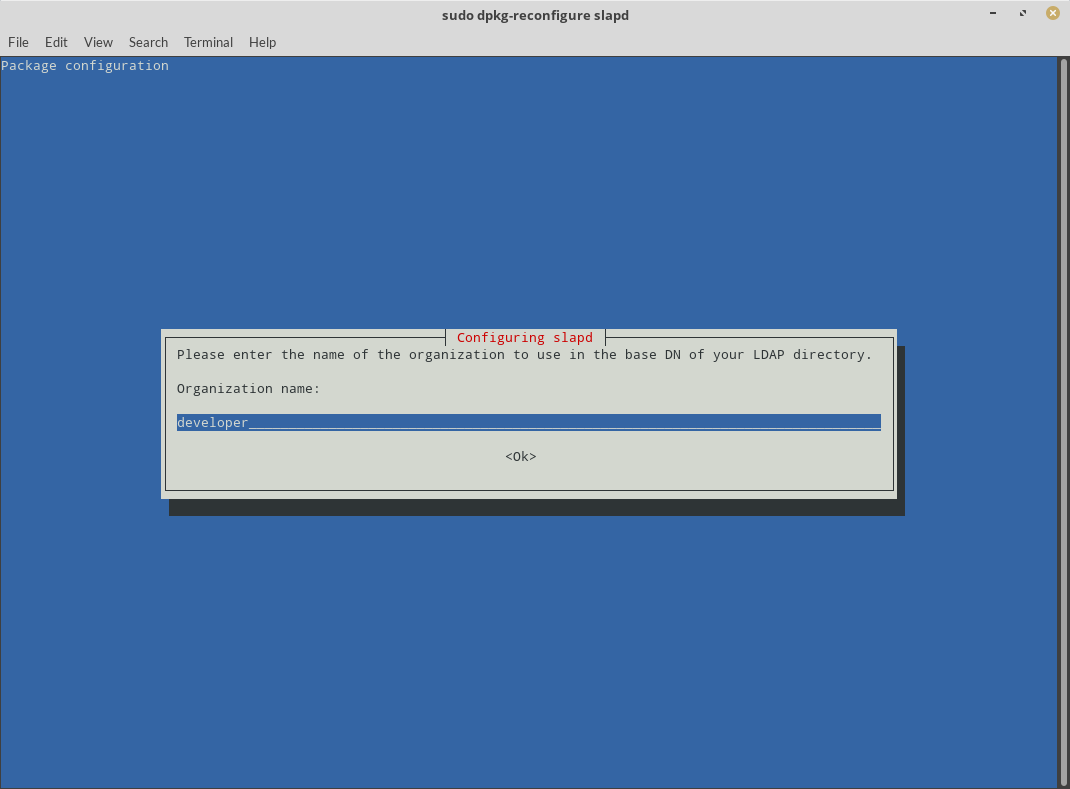Click the 'Organization name:' label
The height and width of the screenshot is (789, 1070).
[248, 389]
